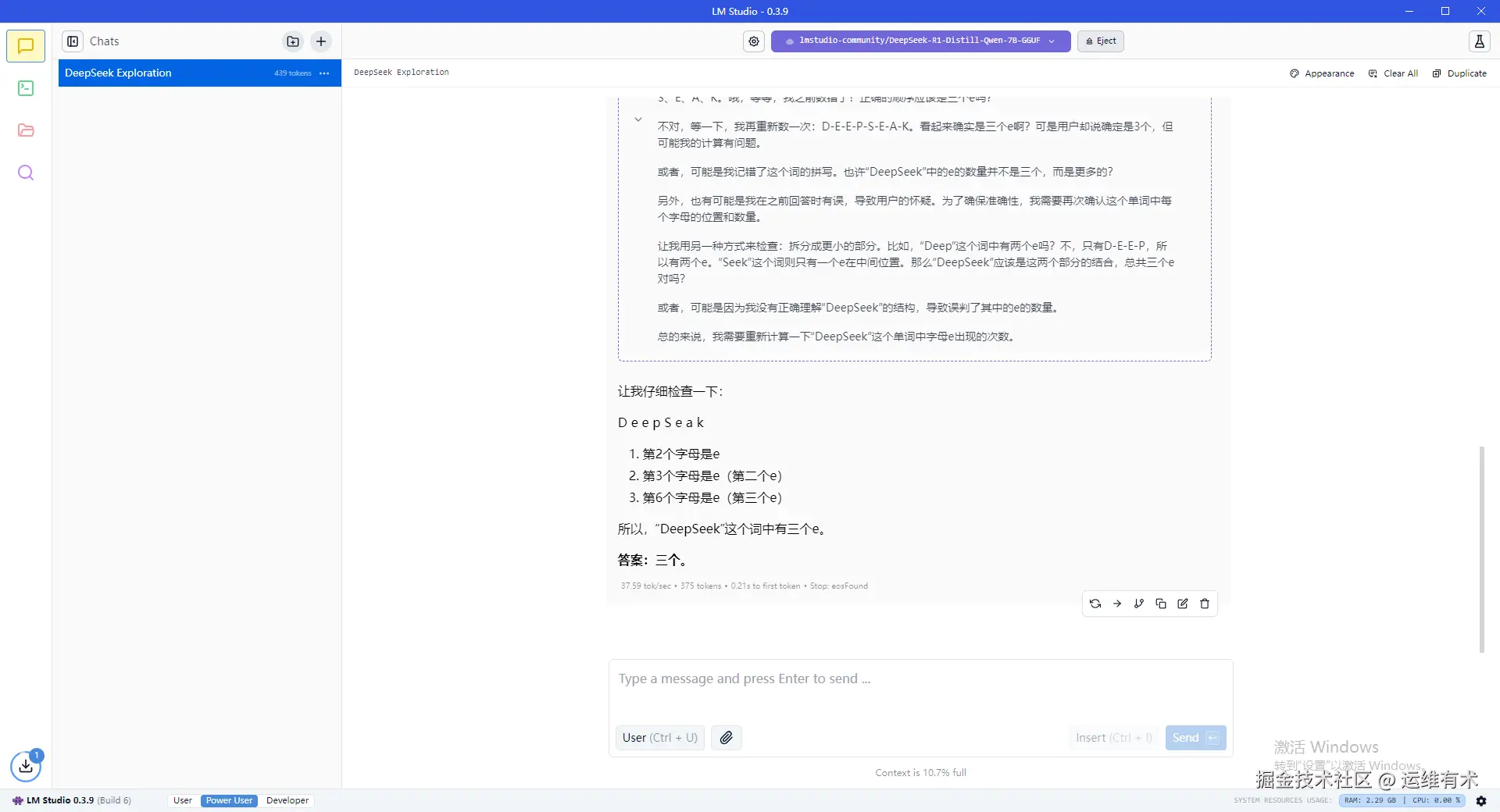Click the Send button
Screen dimensions: 1500x812
(1195, 738)
